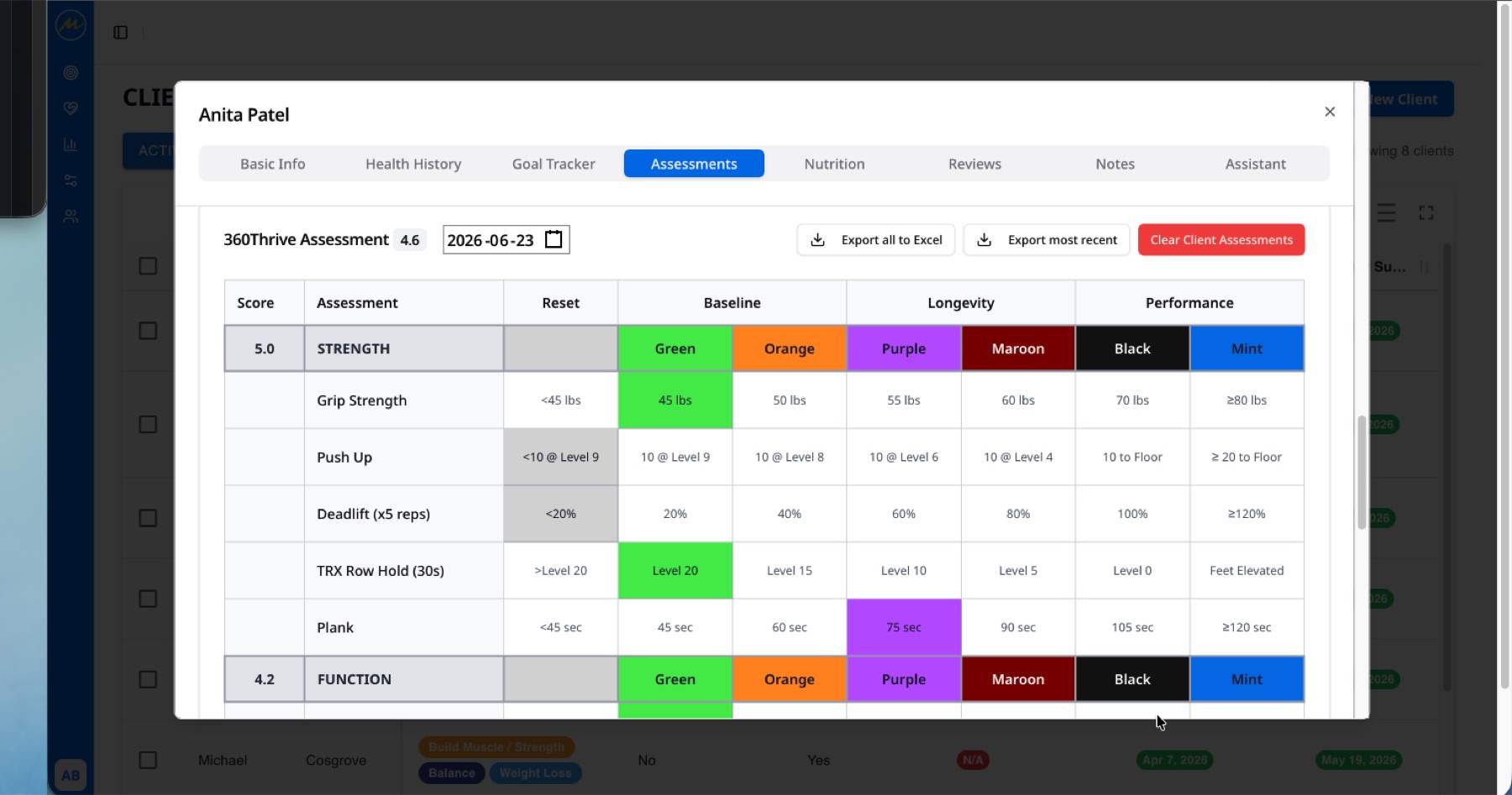Screen dimensions: 1512x795
Task: Select Grip Strength 50 lbs cell
Action: click(790, 400)
